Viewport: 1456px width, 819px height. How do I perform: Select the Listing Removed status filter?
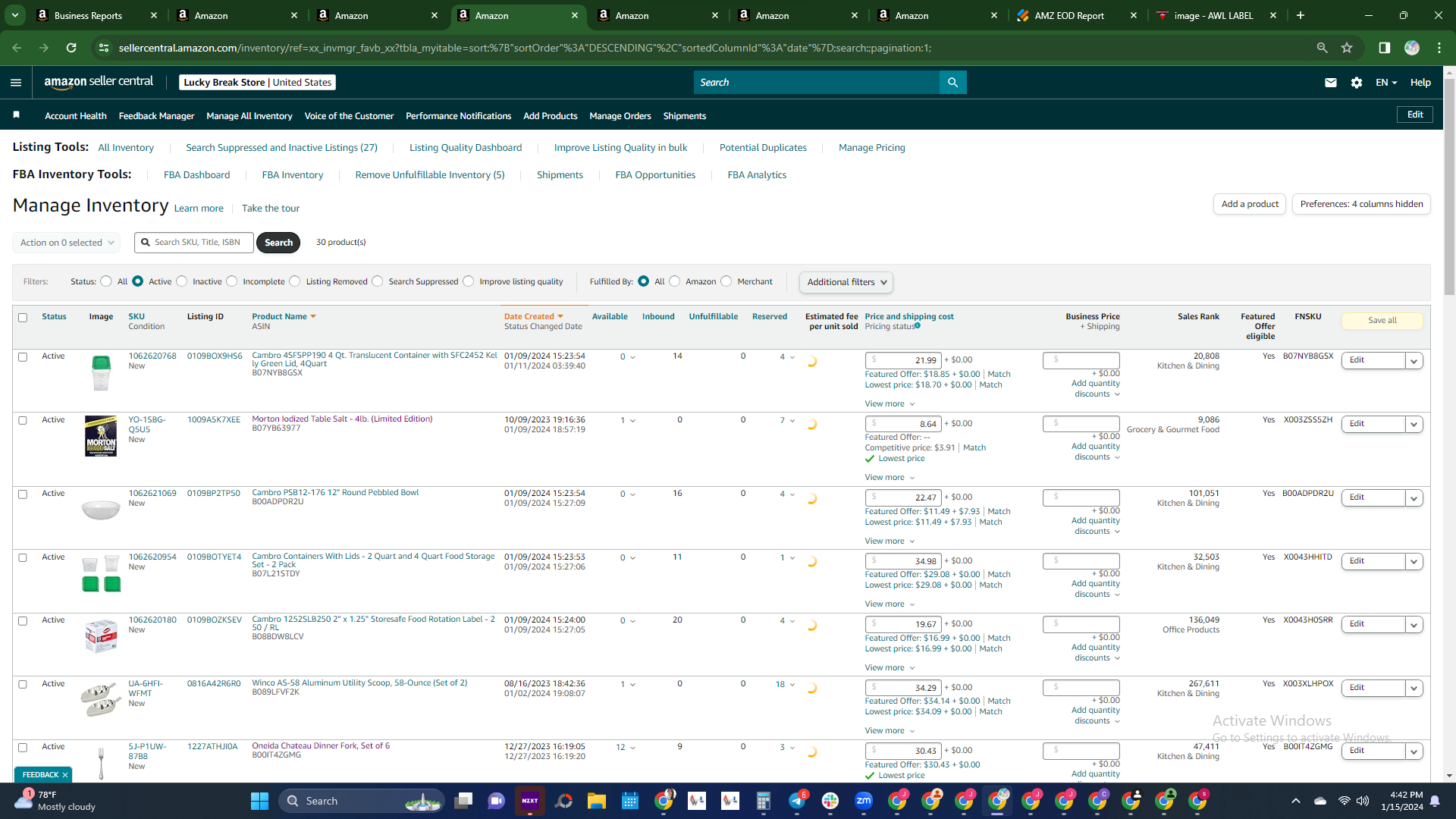point(295,281)
